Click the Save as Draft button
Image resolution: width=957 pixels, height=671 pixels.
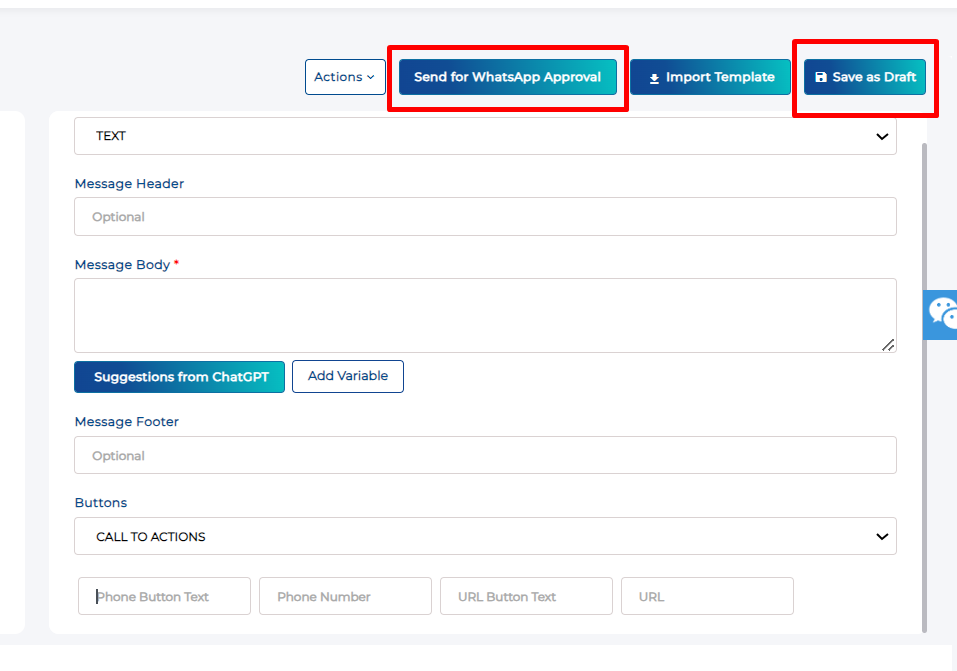865,77
